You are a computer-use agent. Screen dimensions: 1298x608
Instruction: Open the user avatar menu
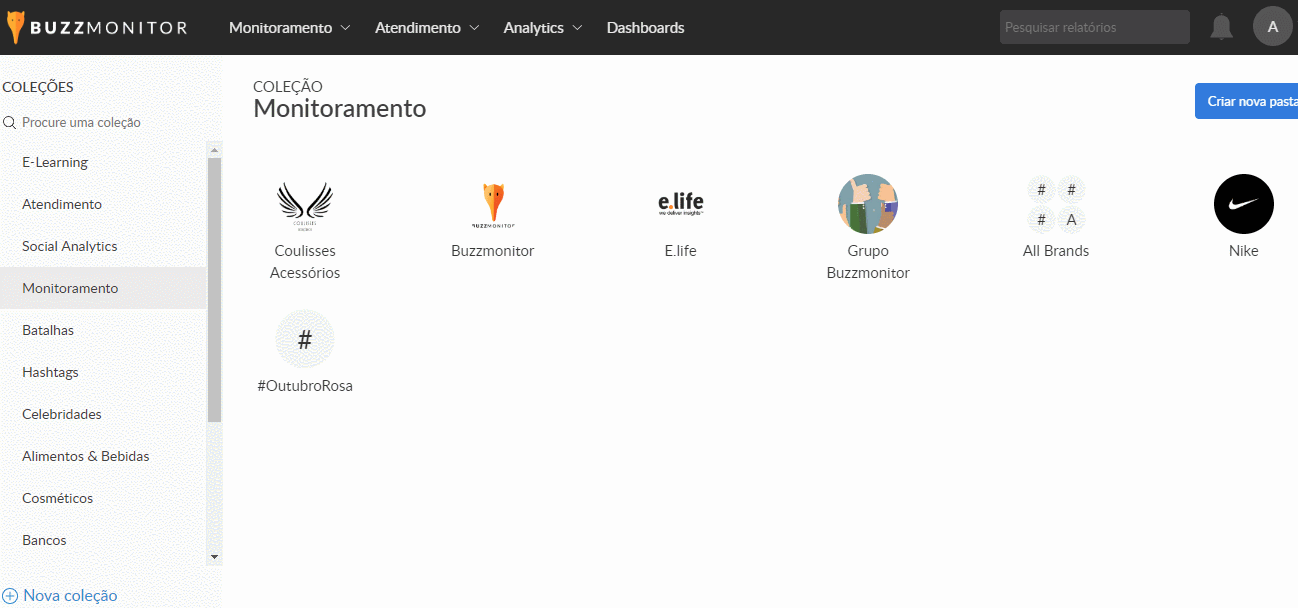point(1272,27)
